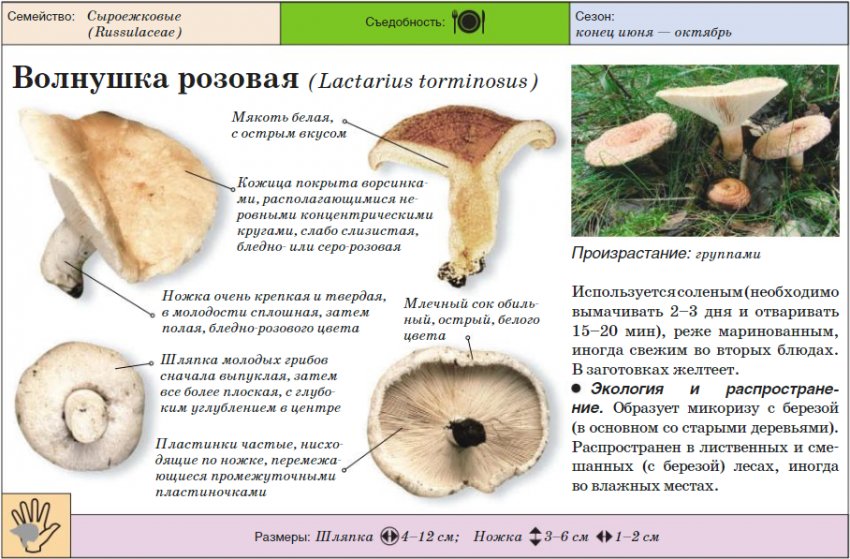The width and height of the screenshot is (850, 559).
Task: Click the value 1–2 см
Action: [638, 537]
